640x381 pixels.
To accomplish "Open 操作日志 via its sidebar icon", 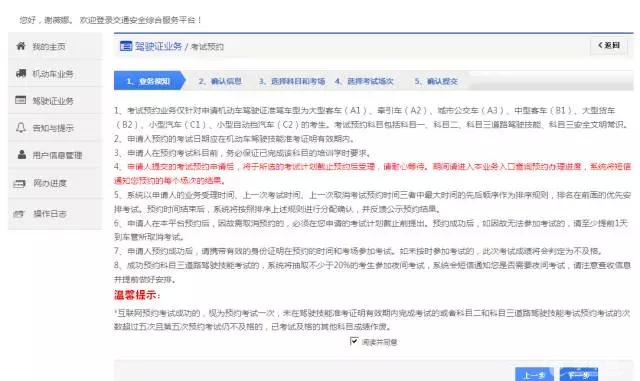I will [19, 214].
